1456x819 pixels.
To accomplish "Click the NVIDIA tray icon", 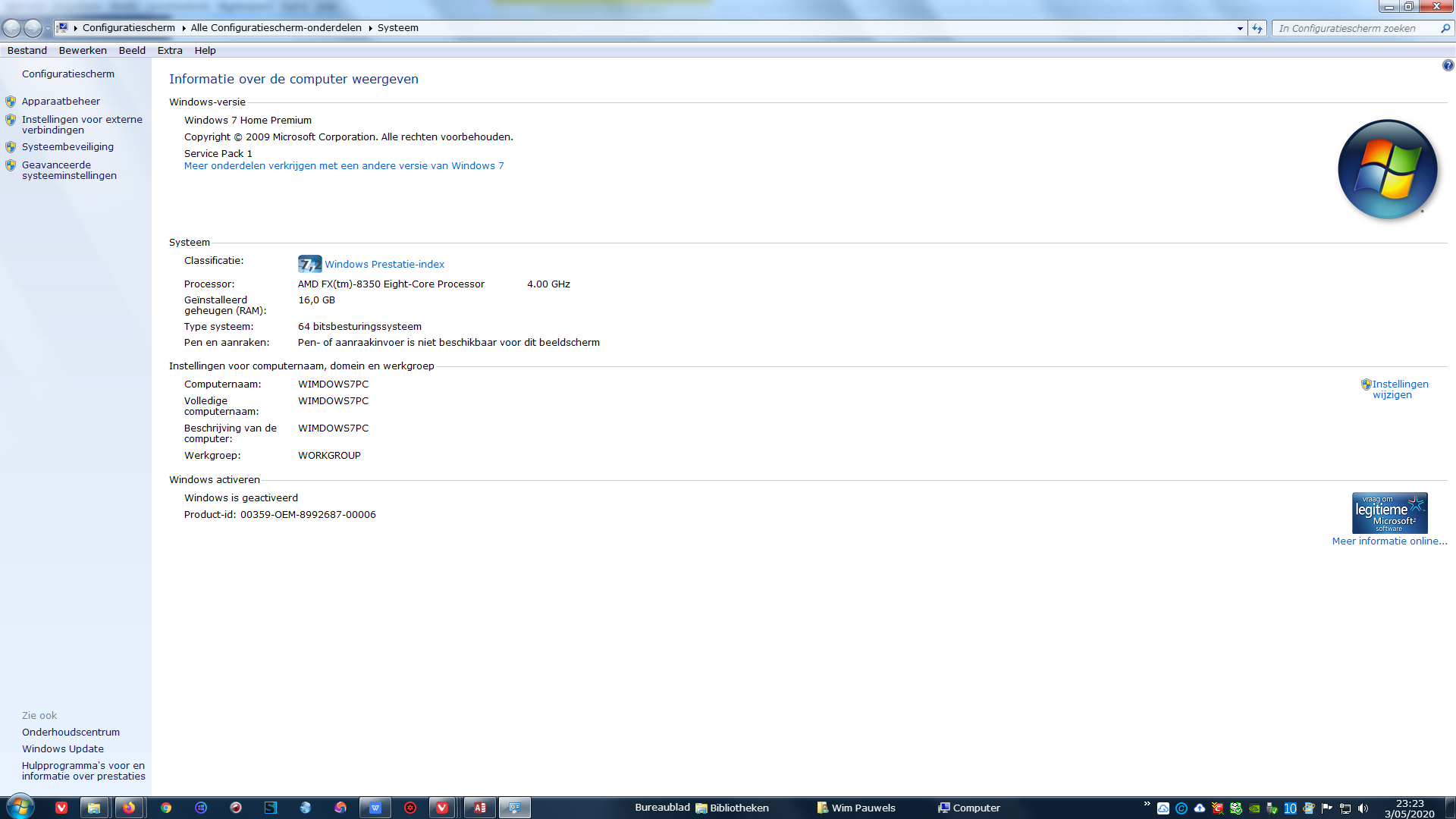I will coord(1254,808).
